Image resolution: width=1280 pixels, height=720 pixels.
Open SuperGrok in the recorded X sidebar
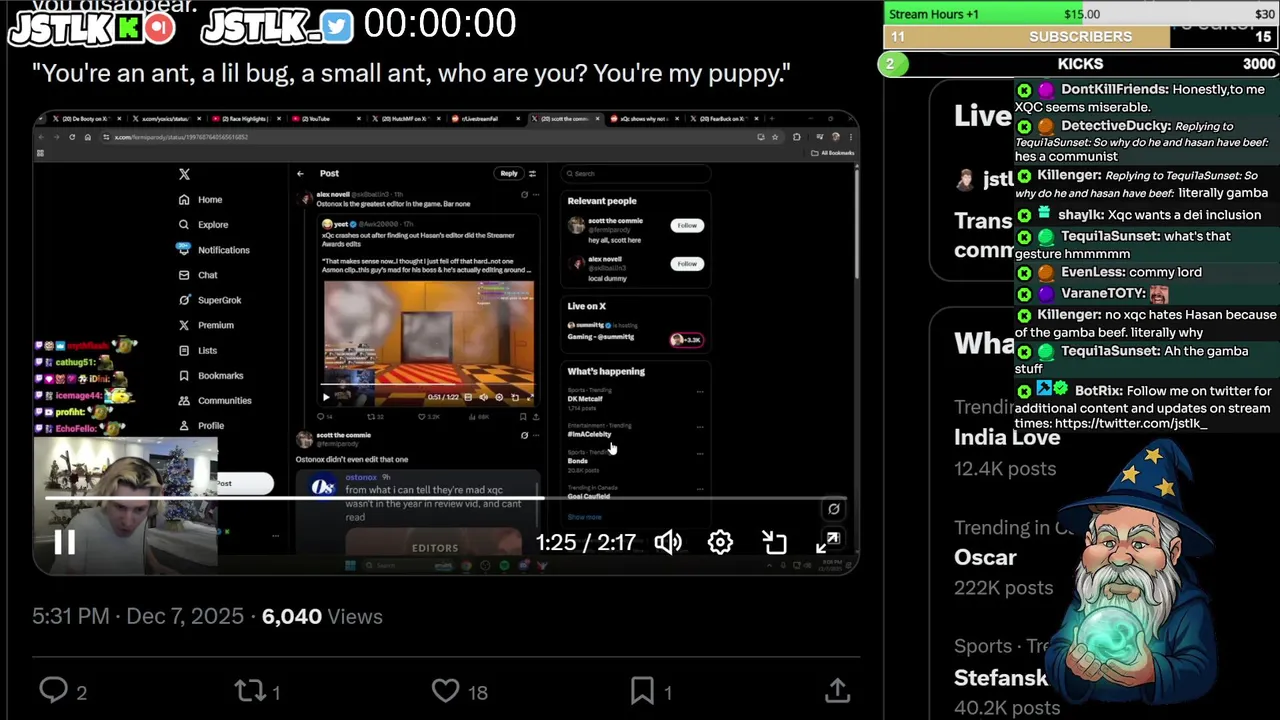tap(209, 299)
